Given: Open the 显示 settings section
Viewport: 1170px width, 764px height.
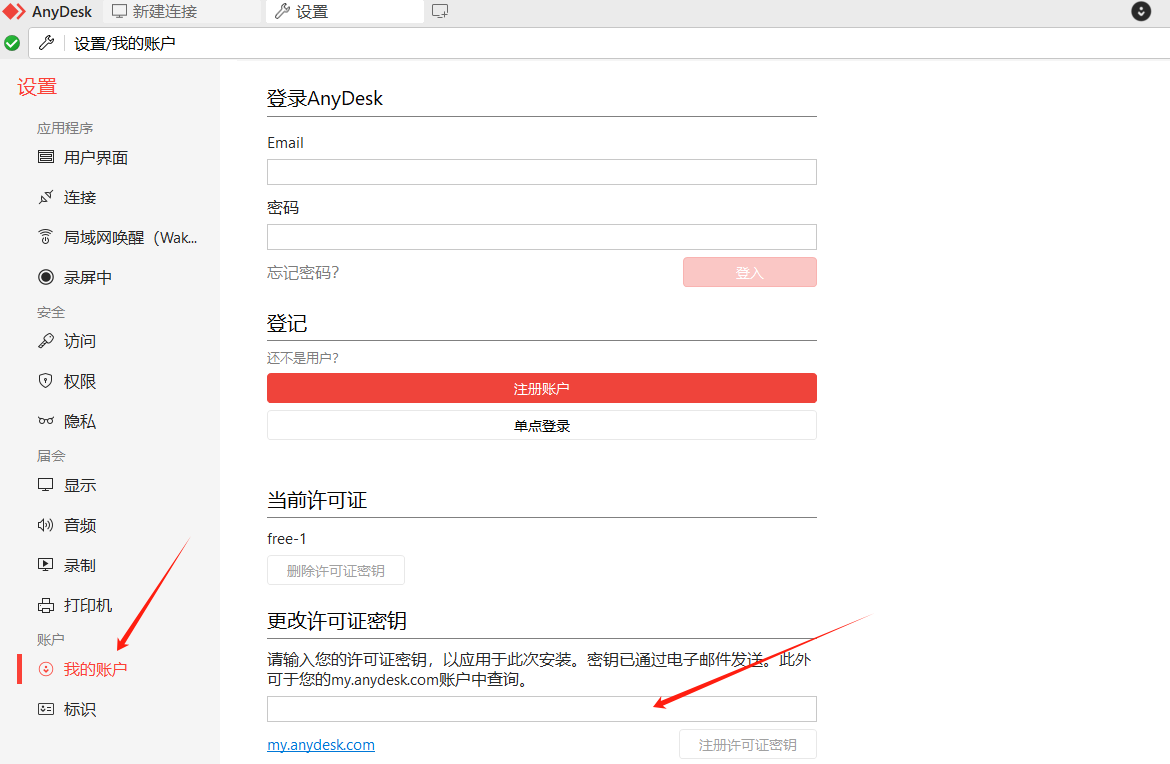Looking at the screenshot, I should pos(80,485).
